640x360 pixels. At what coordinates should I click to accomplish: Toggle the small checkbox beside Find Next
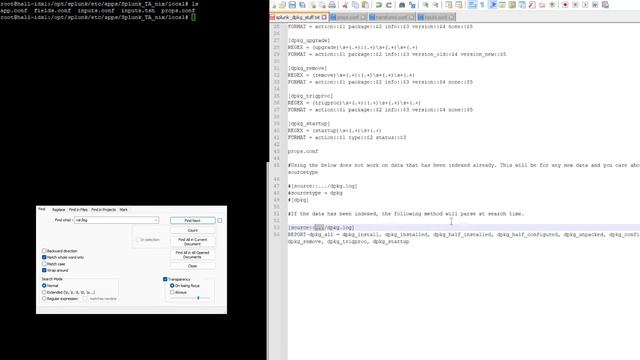click(220, 220)
